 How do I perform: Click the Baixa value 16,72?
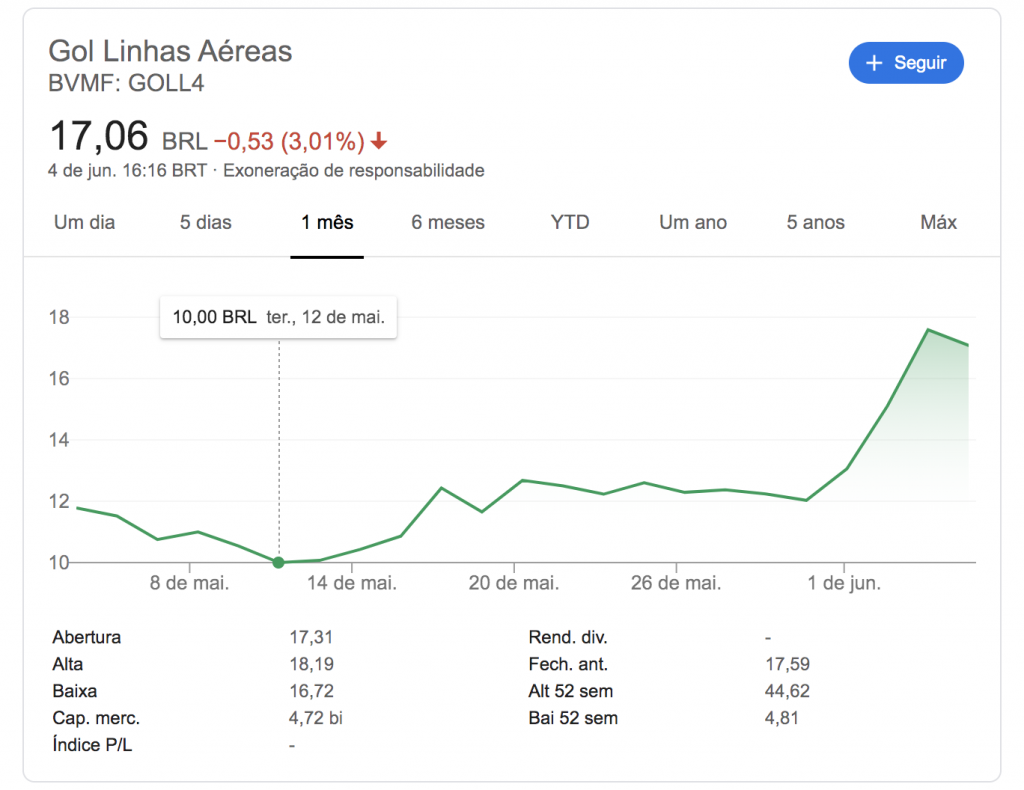coord(312,691)
